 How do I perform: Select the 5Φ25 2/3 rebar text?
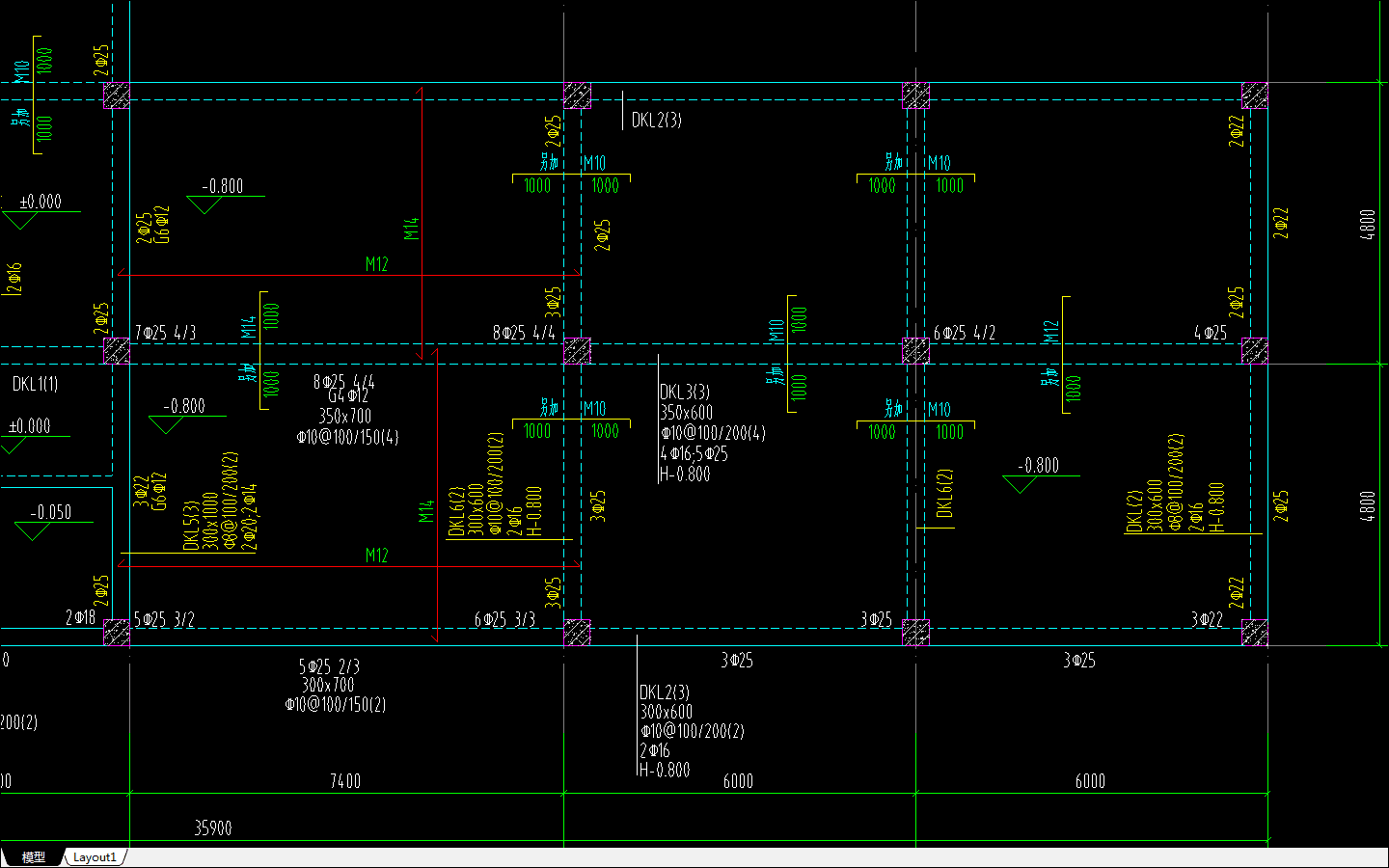(329, 666)
